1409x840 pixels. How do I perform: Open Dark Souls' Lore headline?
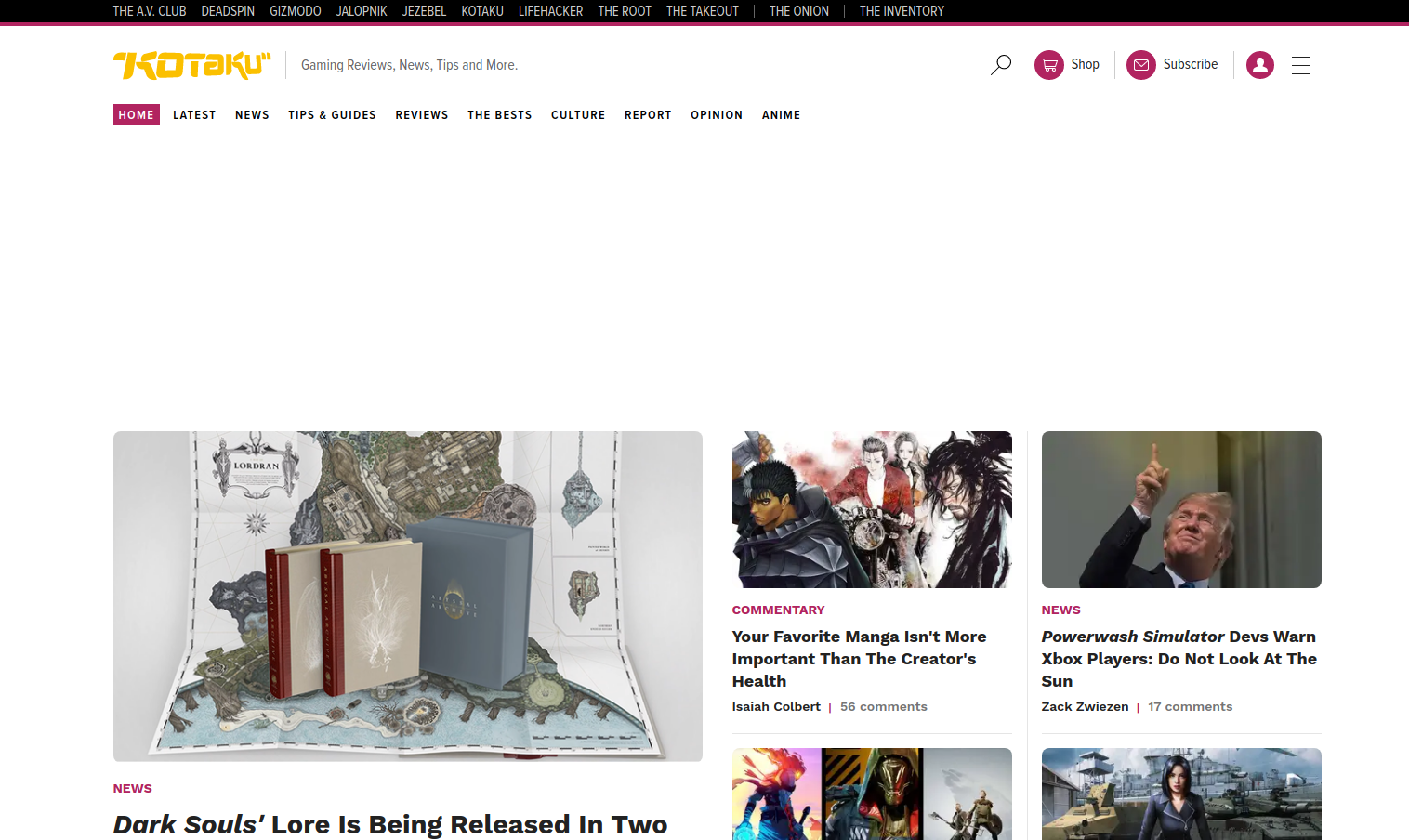390,824
